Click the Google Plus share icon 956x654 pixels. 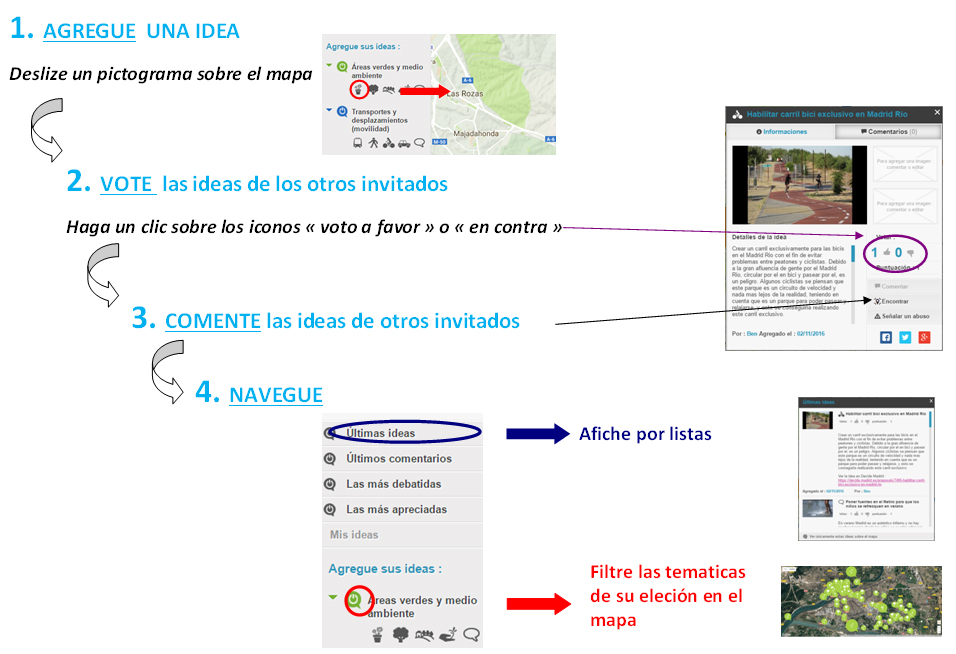[x=925, y=338]
